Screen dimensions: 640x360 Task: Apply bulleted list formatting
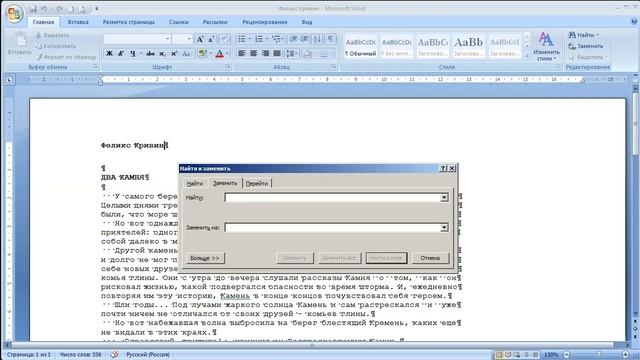(242, 39)
